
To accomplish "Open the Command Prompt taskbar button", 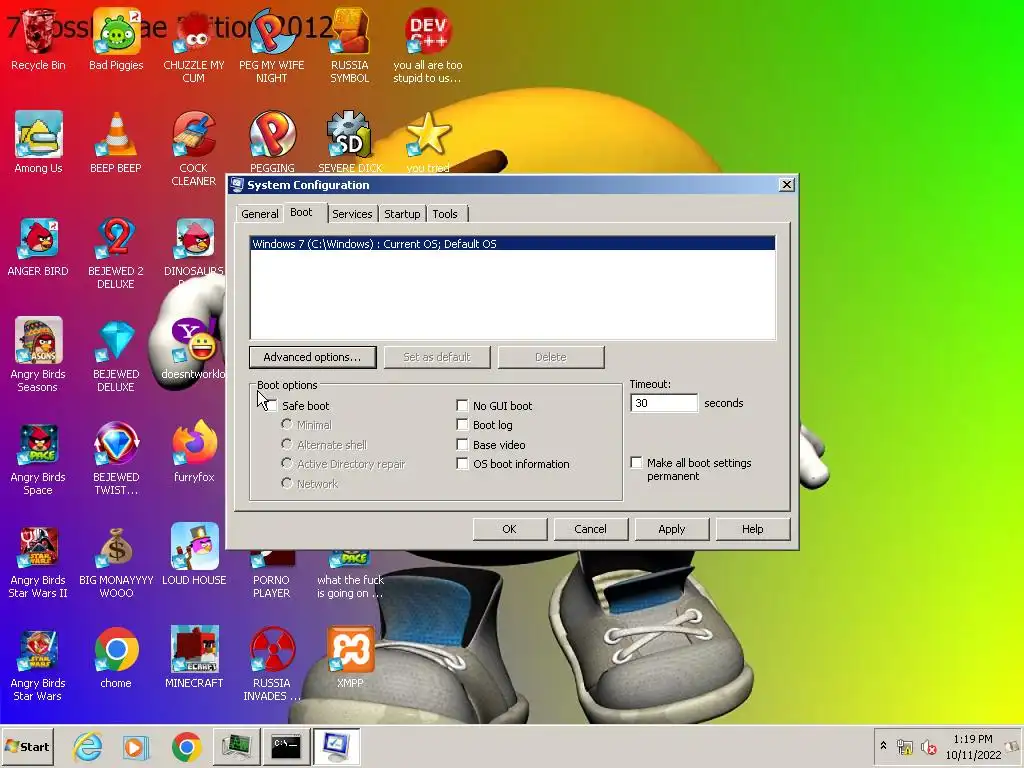I will [286, 746].
